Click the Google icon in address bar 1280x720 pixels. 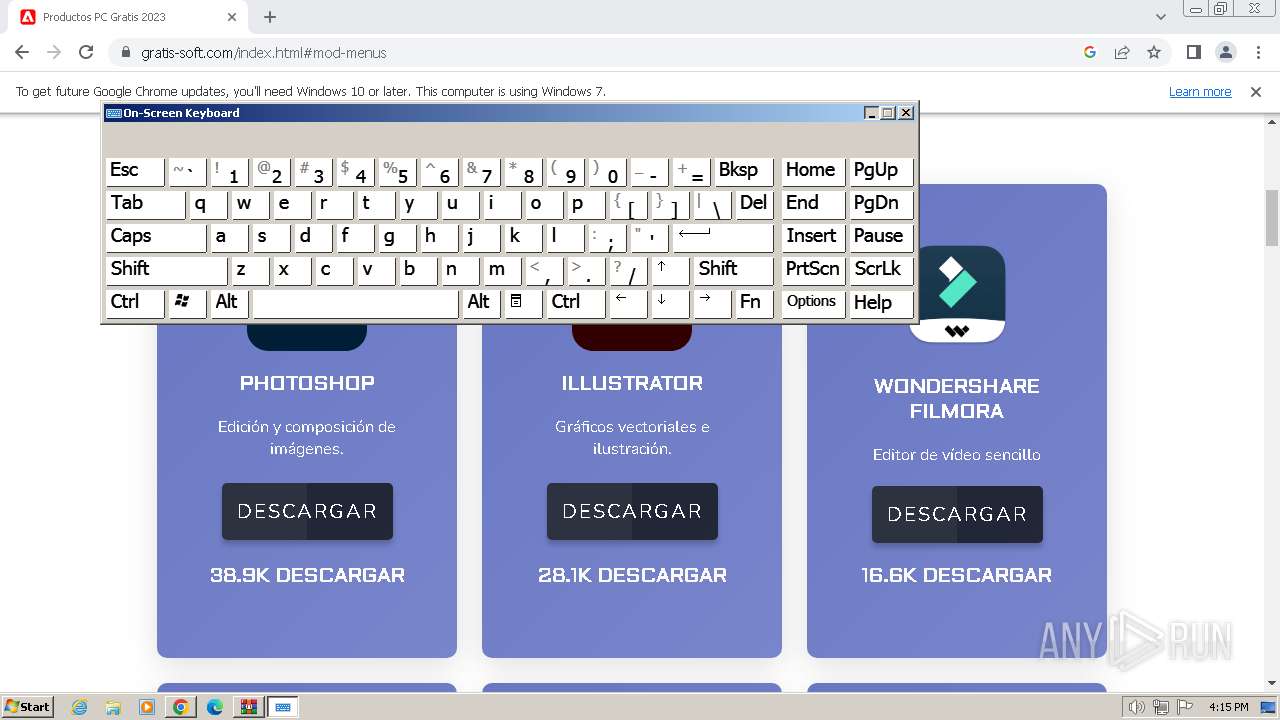pos(1090,52)
